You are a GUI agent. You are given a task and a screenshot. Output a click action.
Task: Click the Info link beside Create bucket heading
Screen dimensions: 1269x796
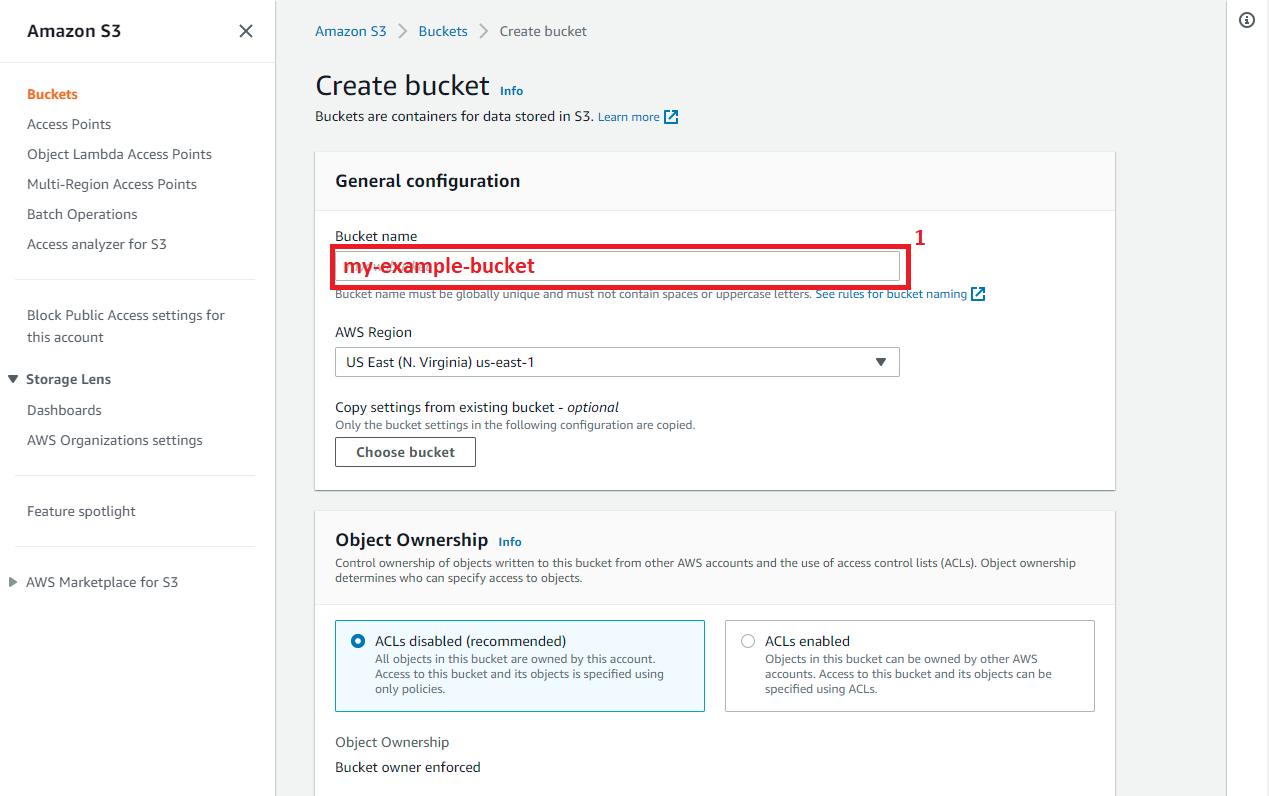[511, 90]
